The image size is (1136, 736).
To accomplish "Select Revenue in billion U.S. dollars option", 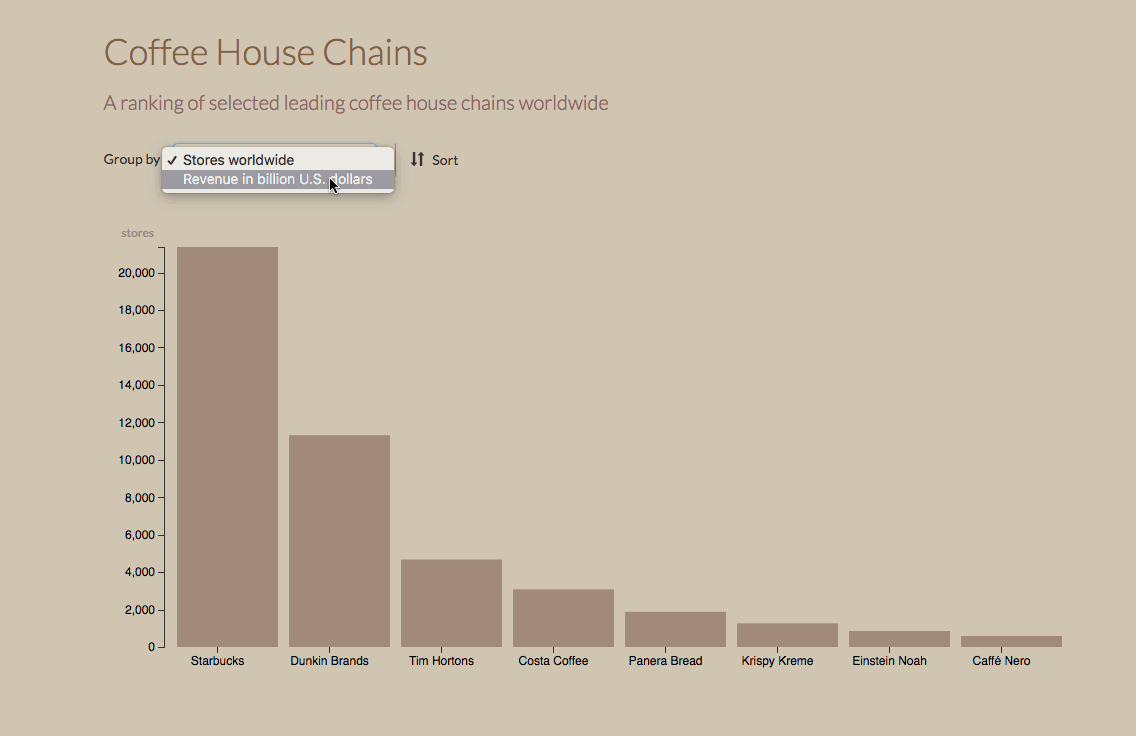I will coord(278,179).
